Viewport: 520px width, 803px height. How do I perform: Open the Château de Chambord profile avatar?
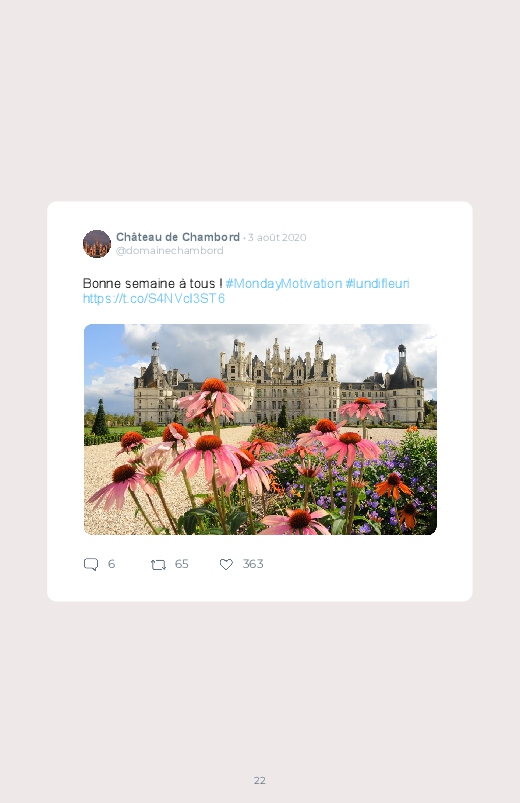click(97, 244)
